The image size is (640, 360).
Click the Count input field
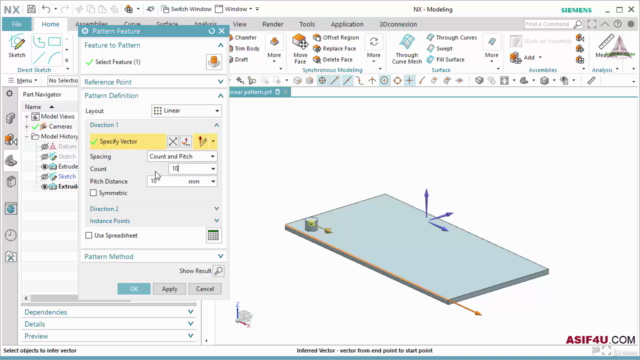pyautogui.click(x=189, y=169)
